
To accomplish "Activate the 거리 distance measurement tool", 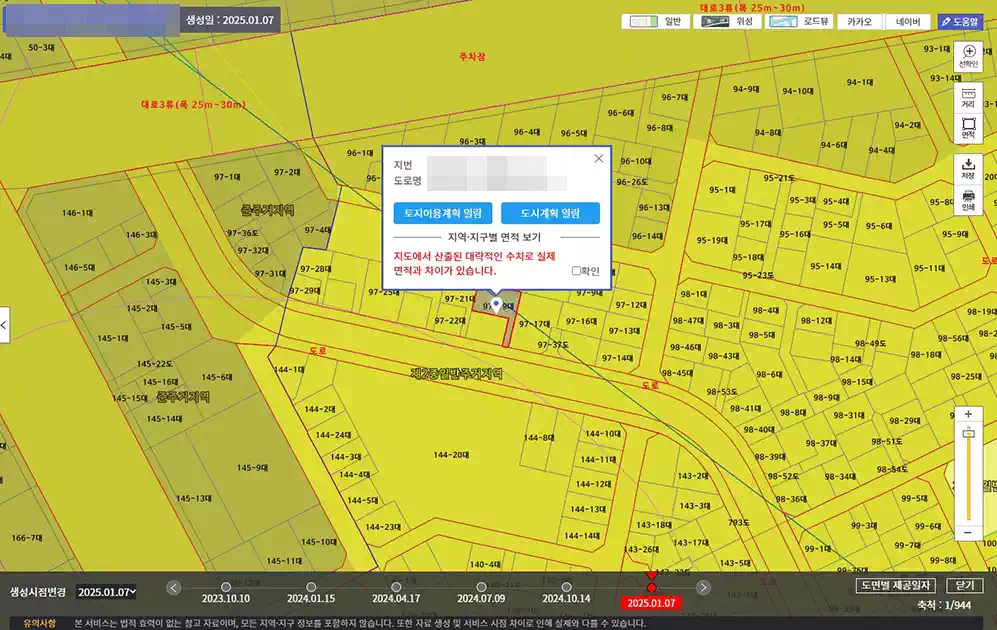I will point(968,97).
